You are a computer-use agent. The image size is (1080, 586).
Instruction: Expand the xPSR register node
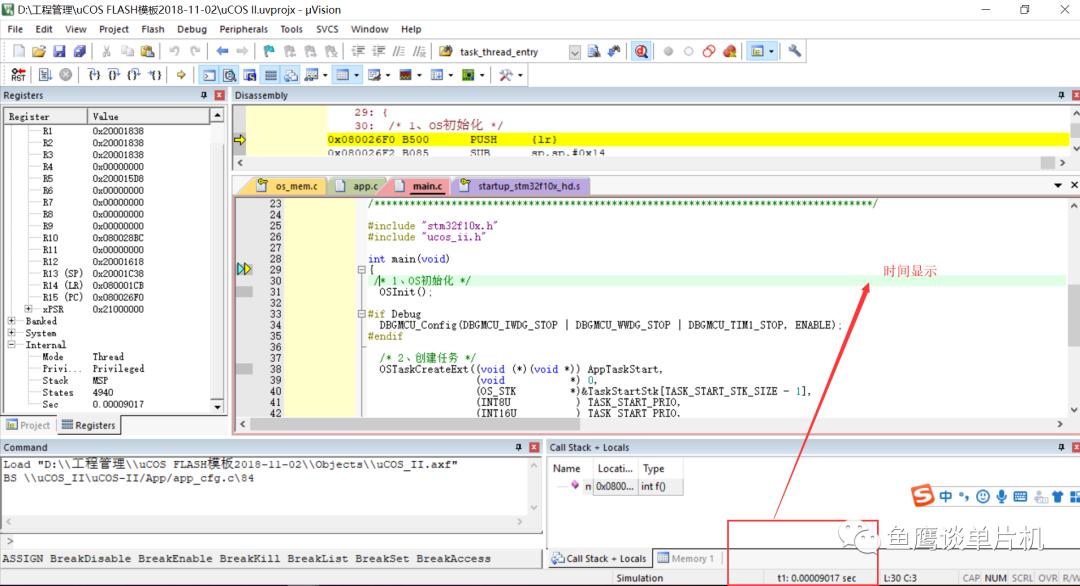(x=28, y=309)
